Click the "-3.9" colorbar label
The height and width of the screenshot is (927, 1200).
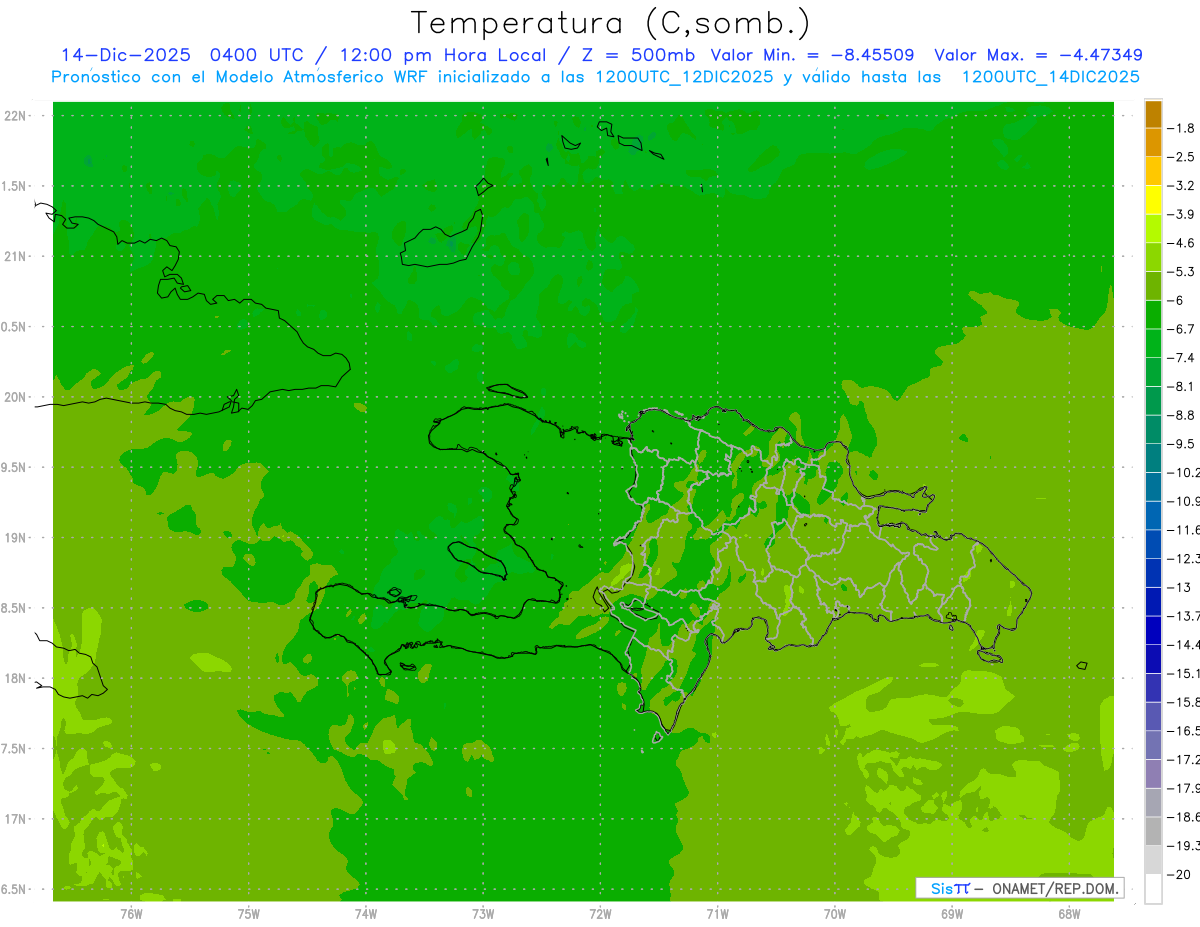(x=1181, y=214)
